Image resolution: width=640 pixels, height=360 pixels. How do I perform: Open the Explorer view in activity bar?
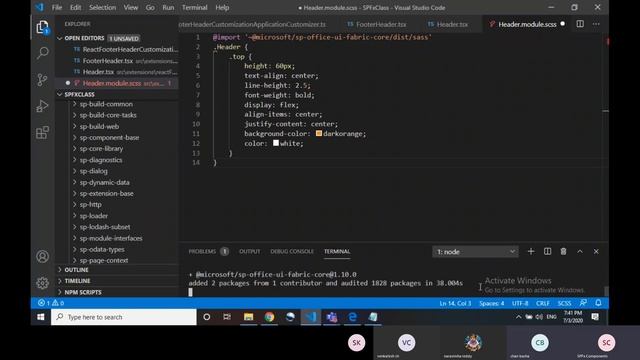point(42,28)
